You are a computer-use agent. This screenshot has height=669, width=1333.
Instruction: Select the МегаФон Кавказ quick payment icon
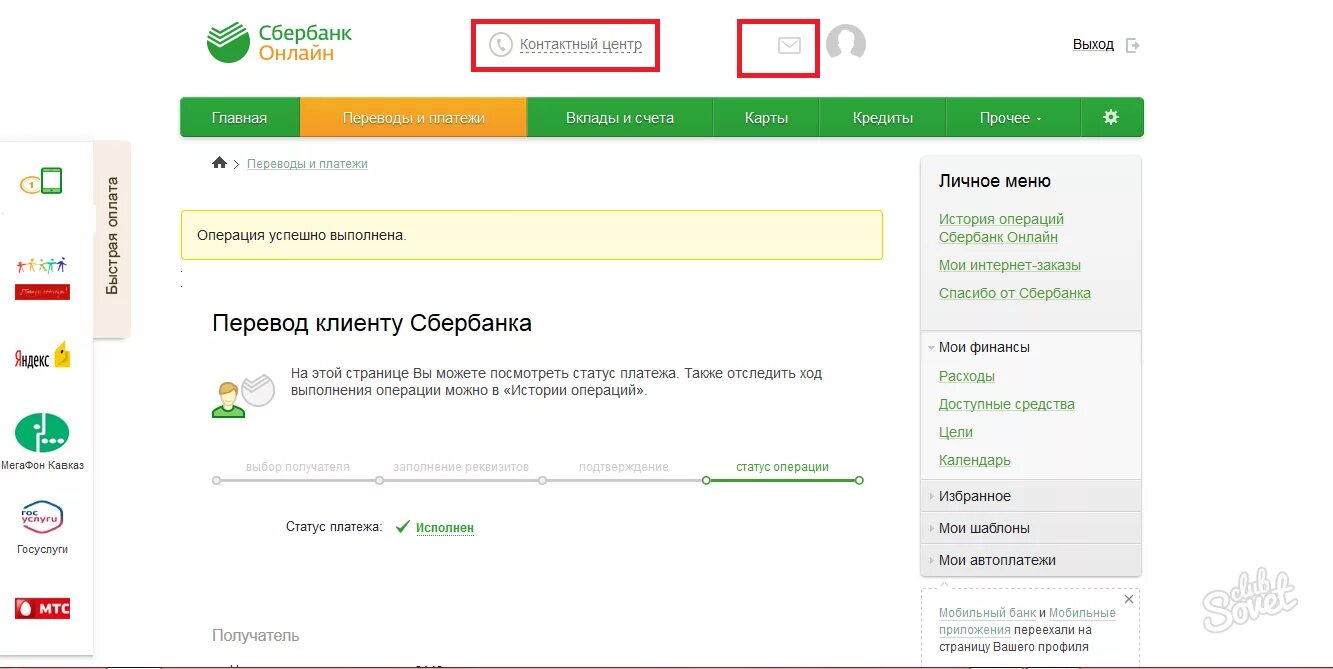point(42,441)
